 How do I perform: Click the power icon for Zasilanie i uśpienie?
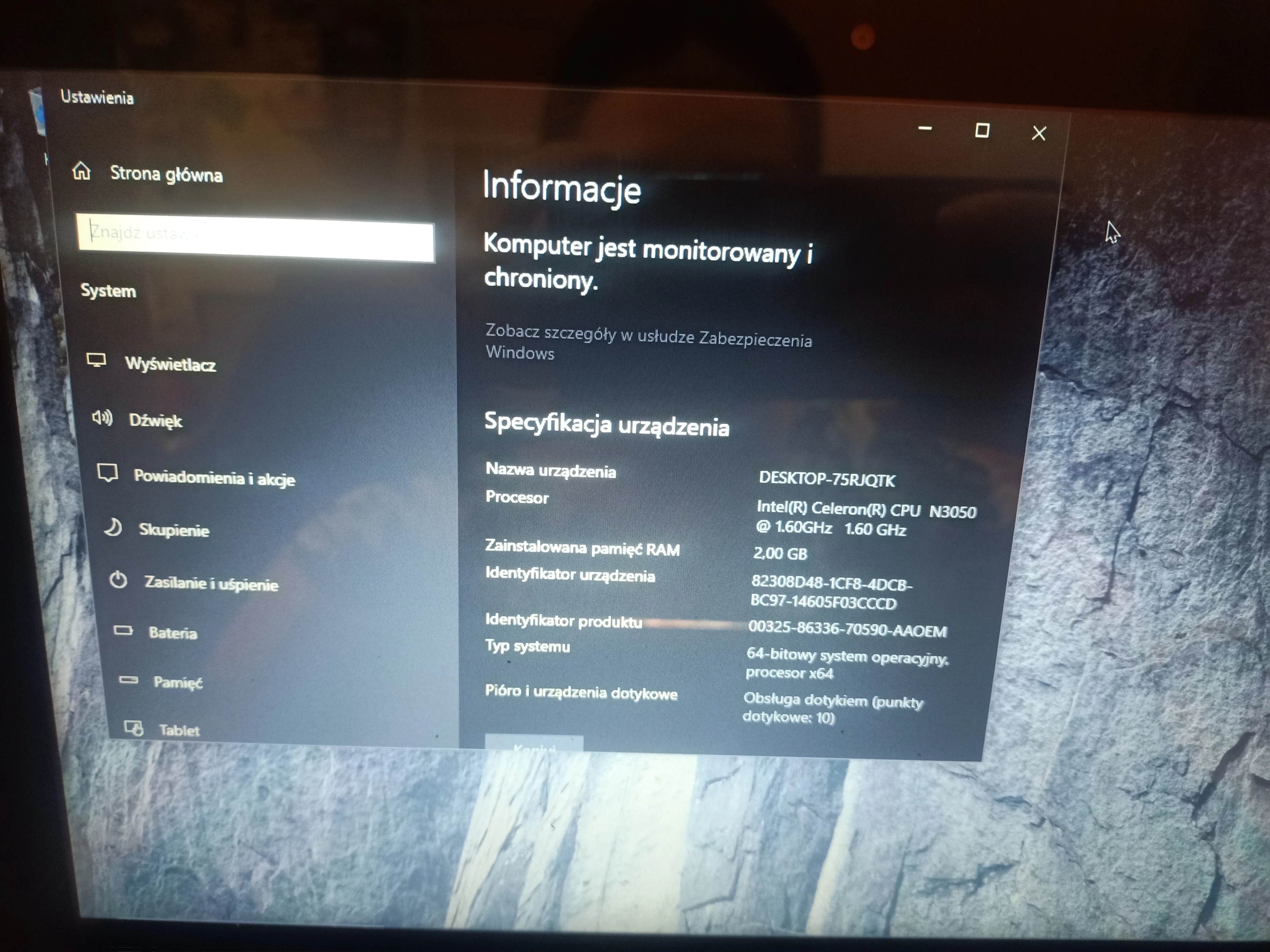click(118, 580)
